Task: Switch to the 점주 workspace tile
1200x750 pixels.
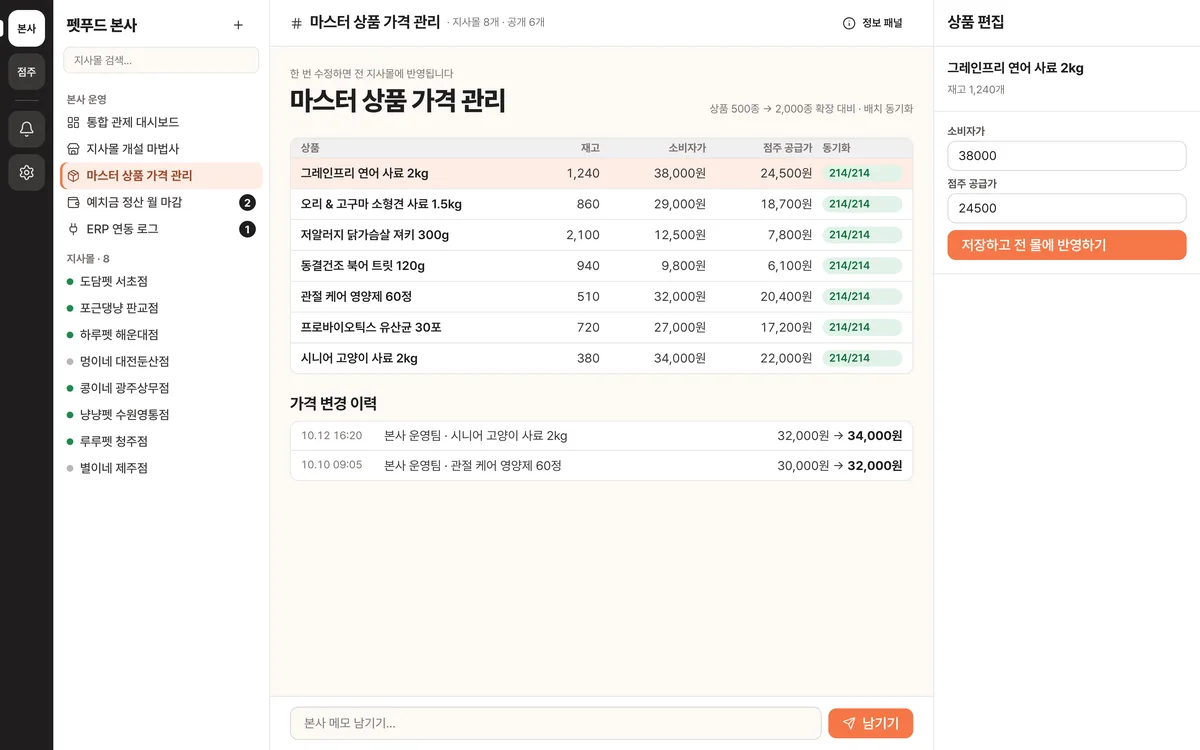Action: point(27,72)
